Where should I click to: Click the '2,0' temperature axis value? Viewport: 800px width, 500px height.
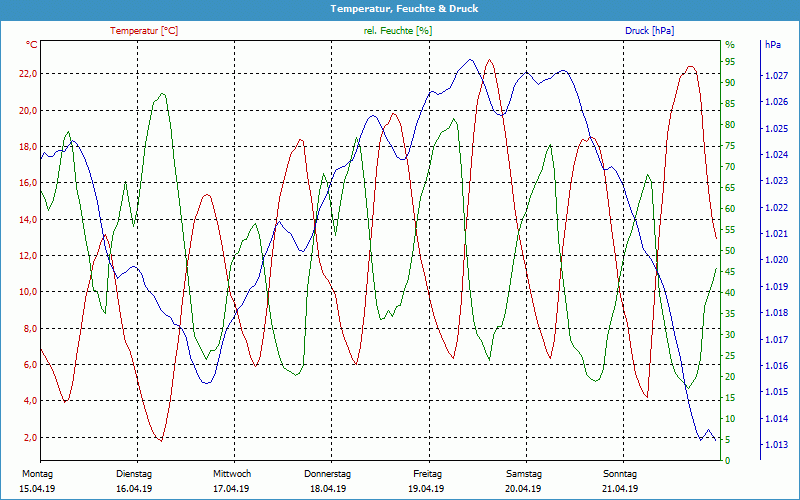[x=30, y=437]
